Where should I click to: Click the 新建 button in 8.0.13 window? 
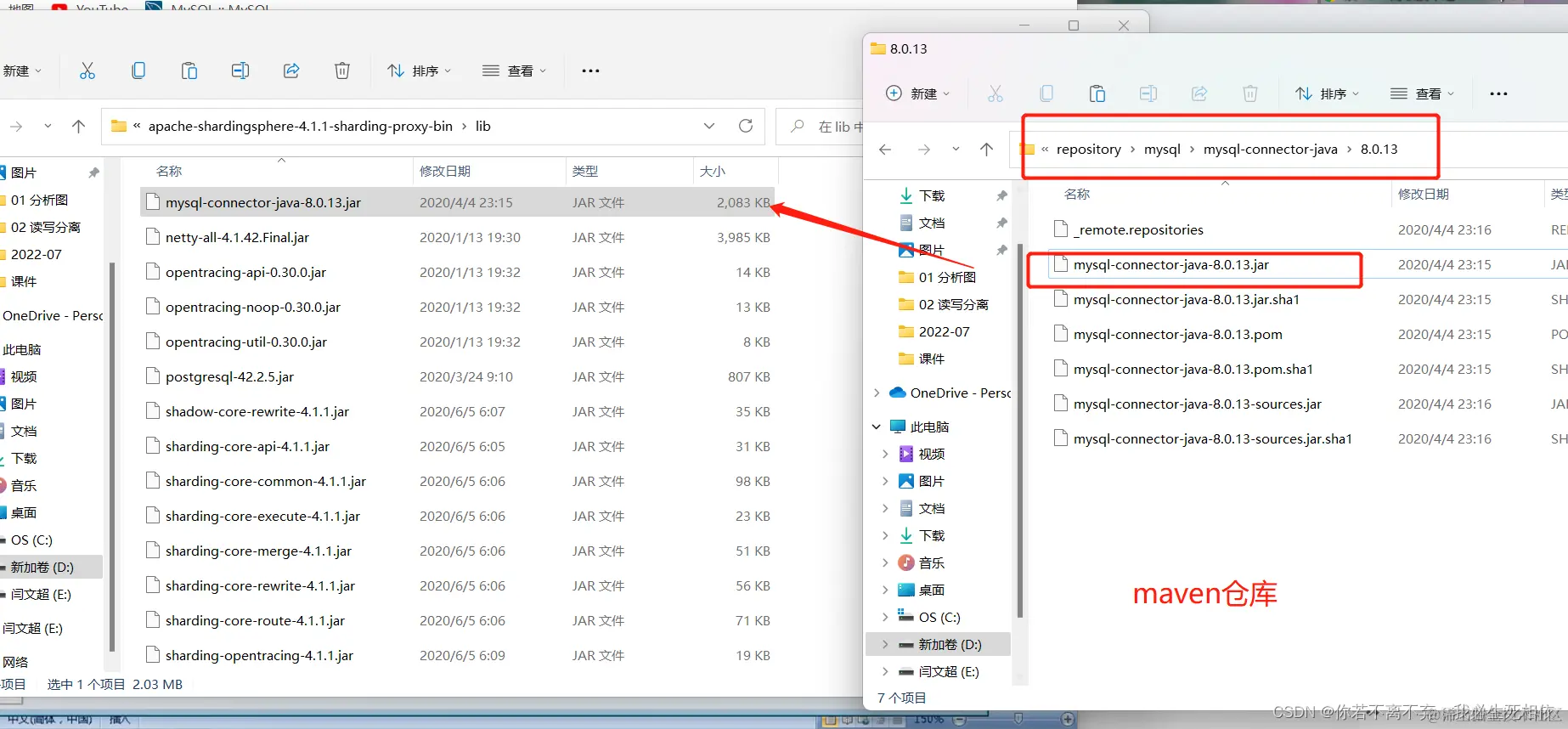(917, 93)
